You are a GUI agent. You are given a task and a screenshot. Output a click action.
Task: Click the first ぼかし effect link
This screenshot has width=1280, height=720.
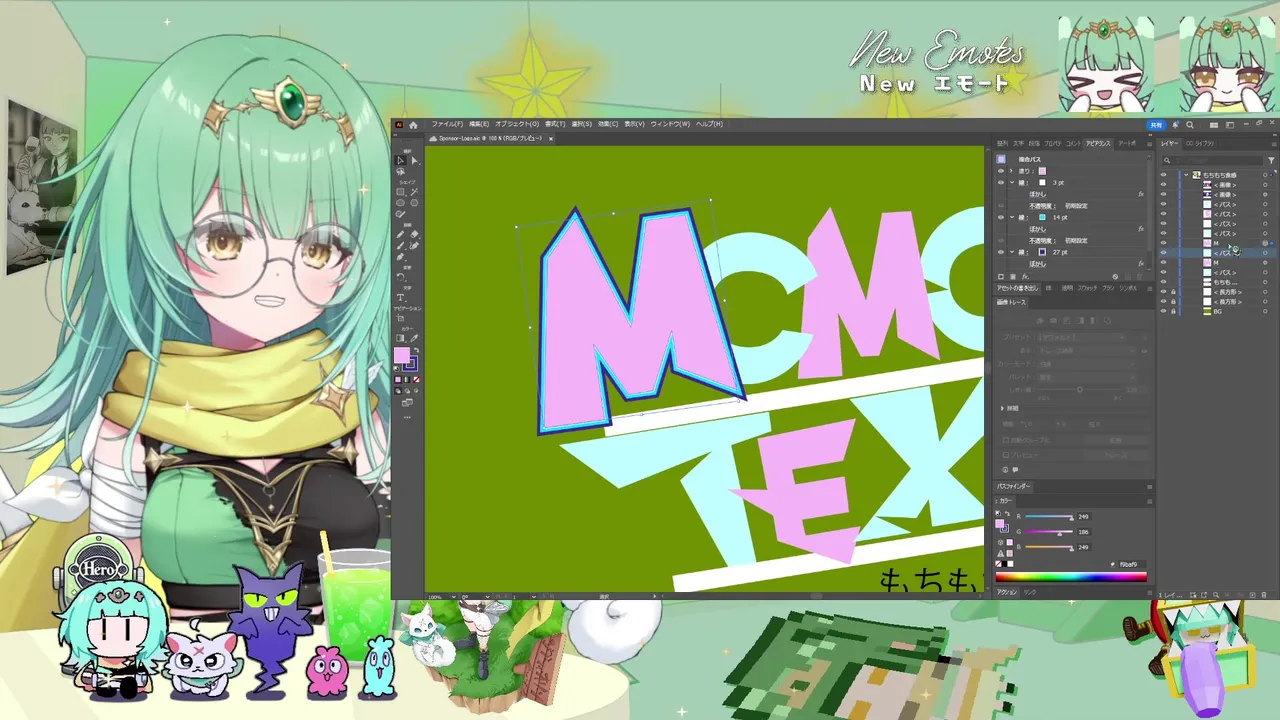1038,194
